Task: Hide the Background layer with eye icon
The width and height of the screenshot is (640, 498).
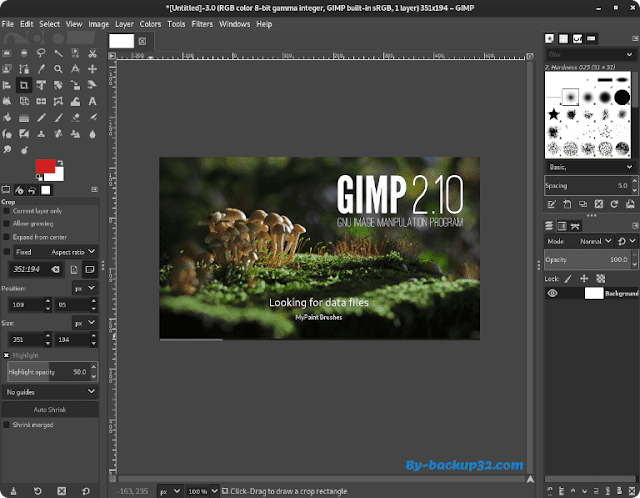Action: [x=552, y=293]
